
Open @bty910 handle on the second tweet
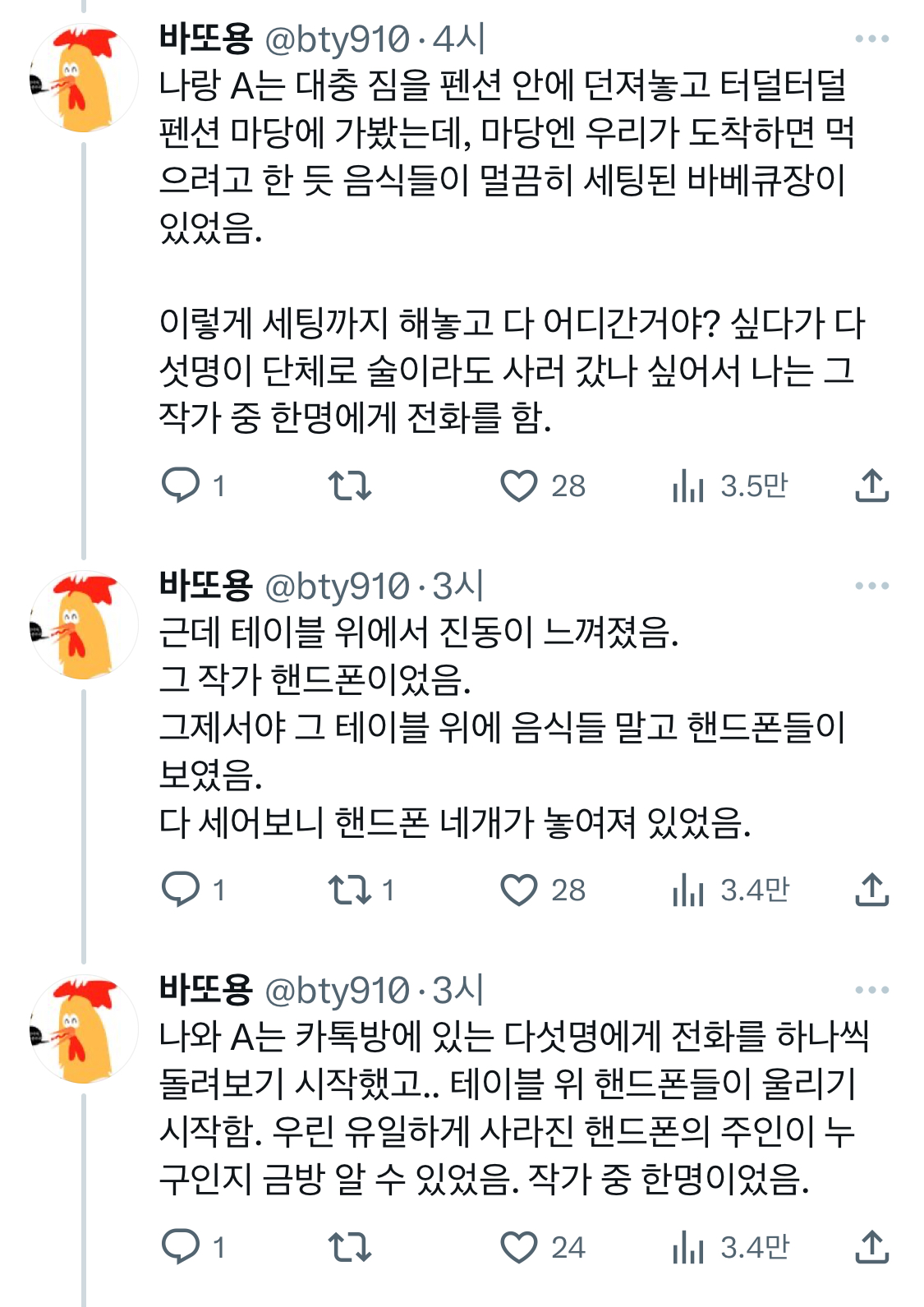(337, 587)
